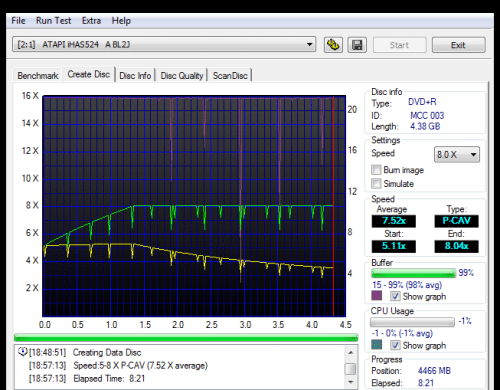
Task: Click the floppy disk save icon
Action: coord(357,45)
